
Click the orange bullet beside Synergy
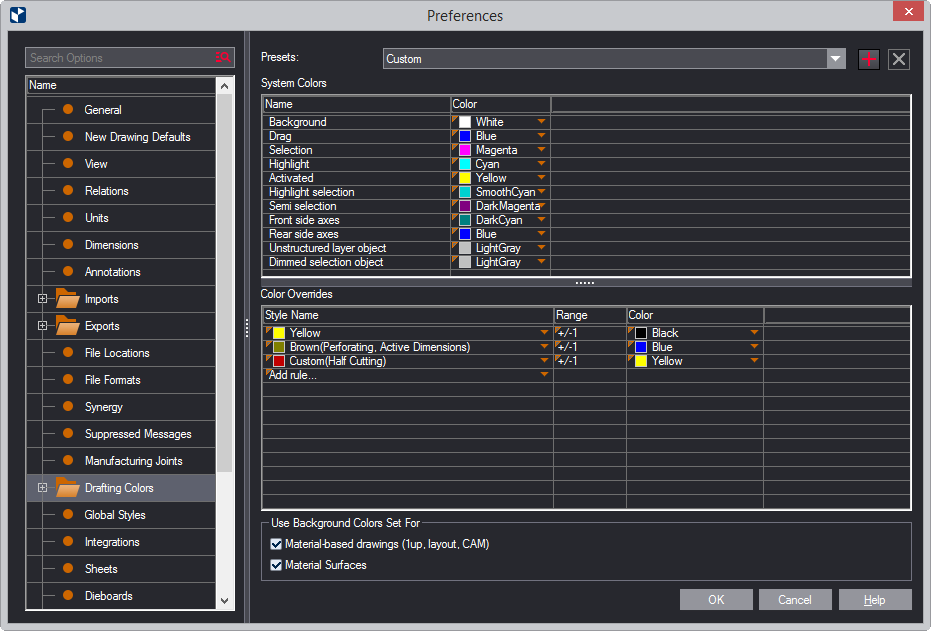(x=68, y=406)
